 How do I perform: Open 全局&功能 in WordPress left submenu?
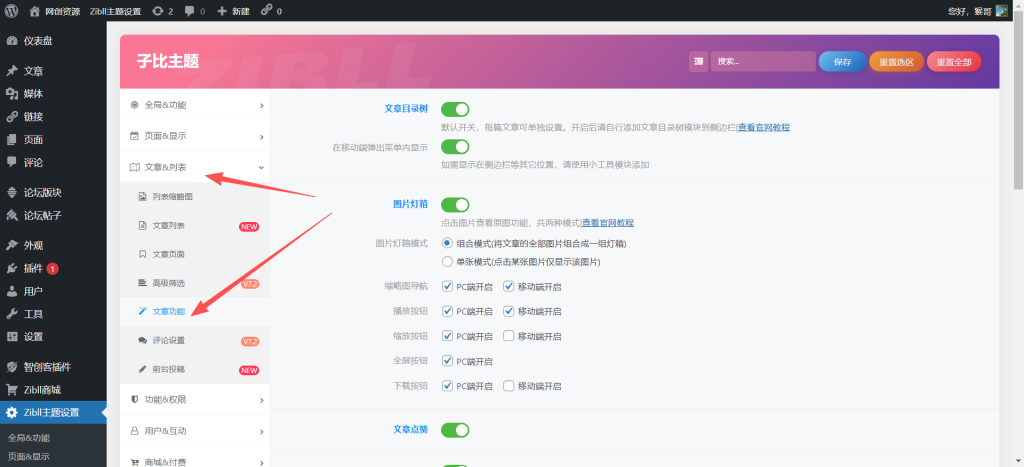29,438
